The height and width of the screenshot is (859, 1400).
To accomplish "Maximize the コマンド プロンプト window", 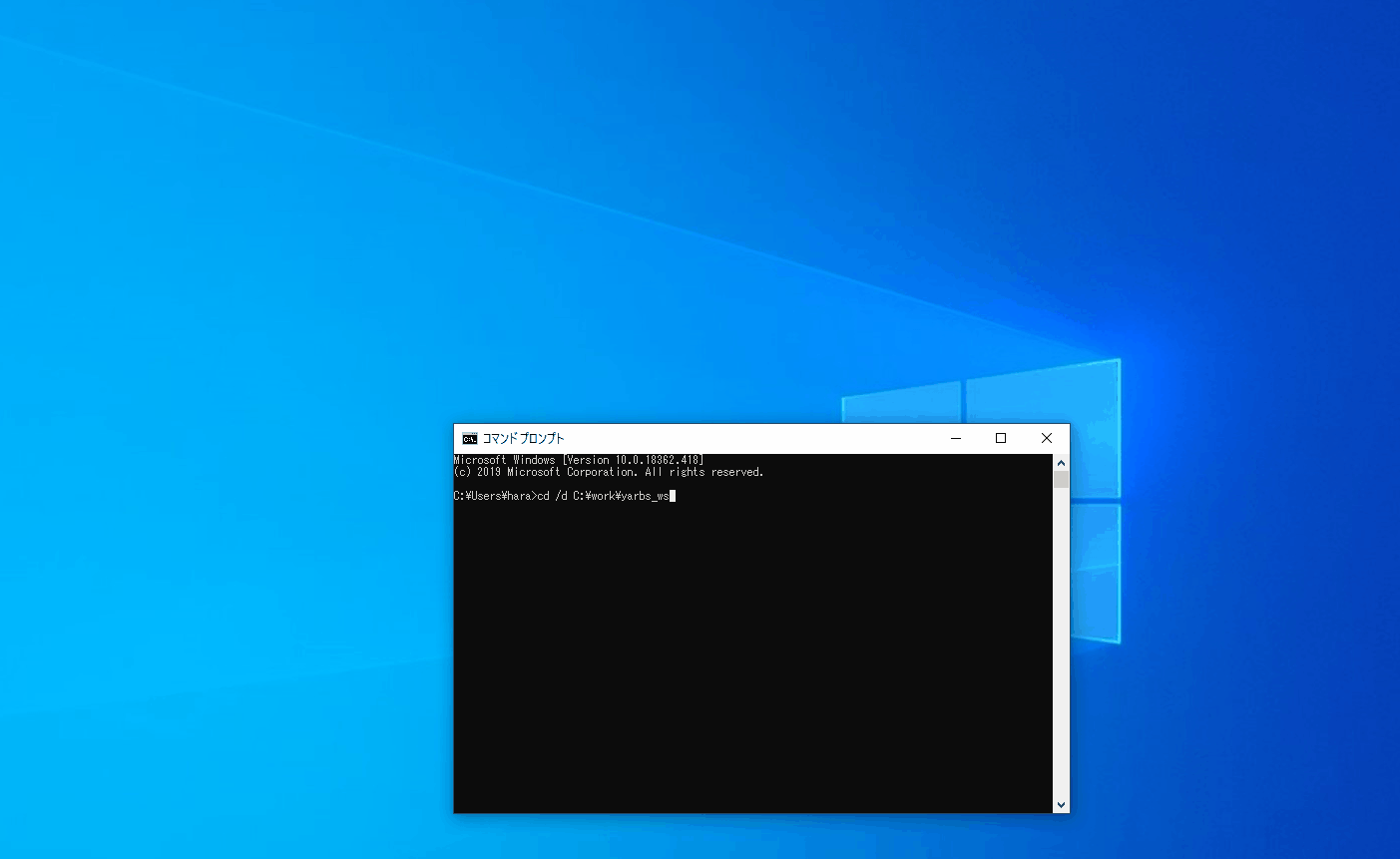I will click(1001, 438).
